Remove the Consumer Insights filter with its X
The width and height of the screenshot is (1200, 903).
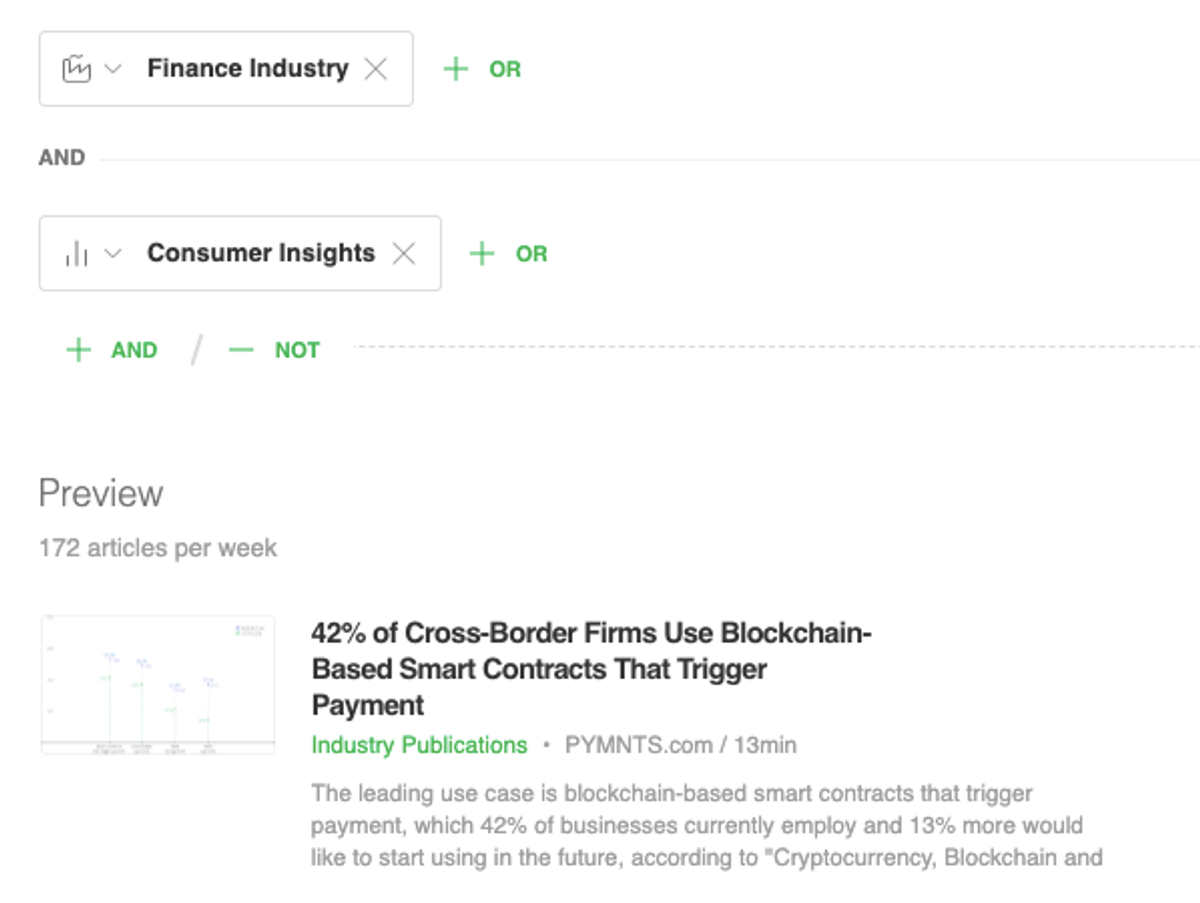point(404,253)
